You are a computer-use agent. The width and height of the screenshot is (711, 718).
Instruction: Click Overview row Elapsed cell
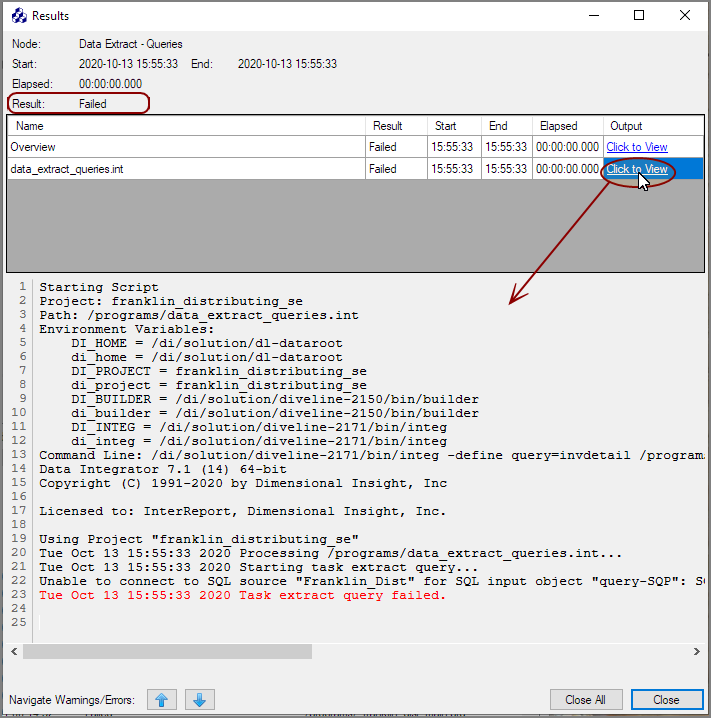(567, 147)
